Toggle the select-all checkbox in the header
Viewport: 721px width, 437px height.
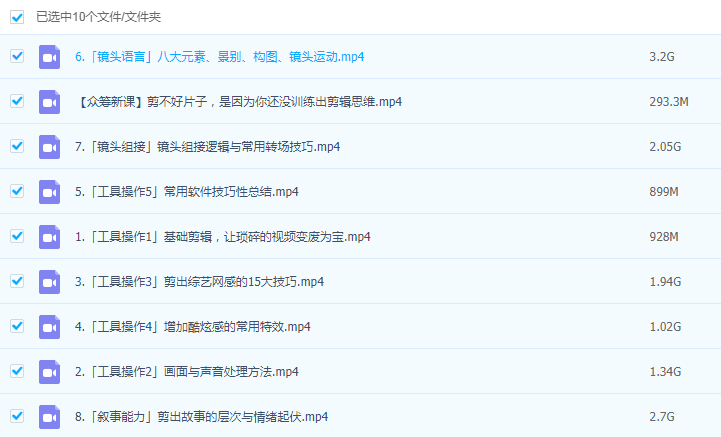17,17
